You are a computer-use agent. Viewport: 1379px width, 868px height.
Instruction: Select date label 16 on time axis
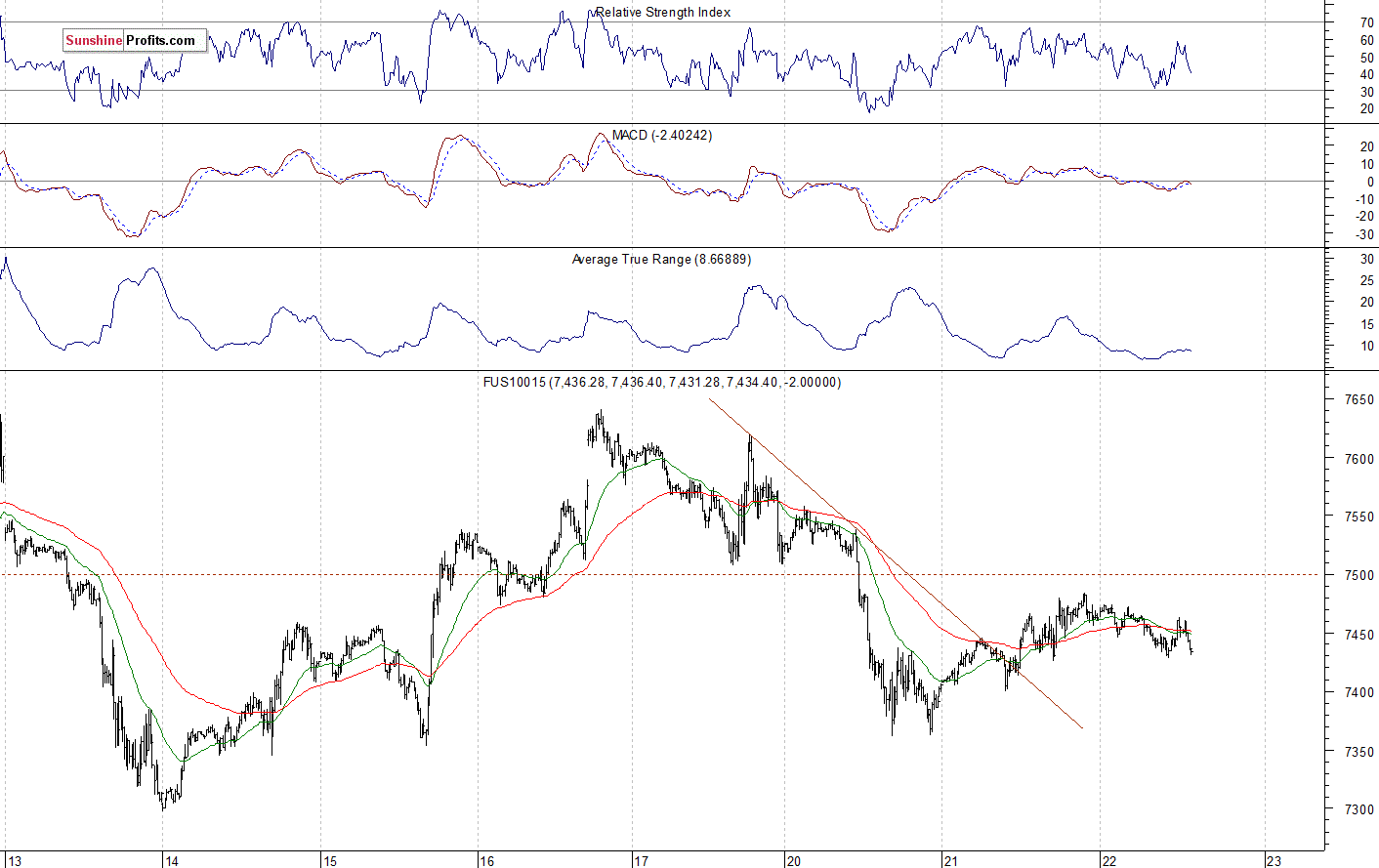coord(486,860)
